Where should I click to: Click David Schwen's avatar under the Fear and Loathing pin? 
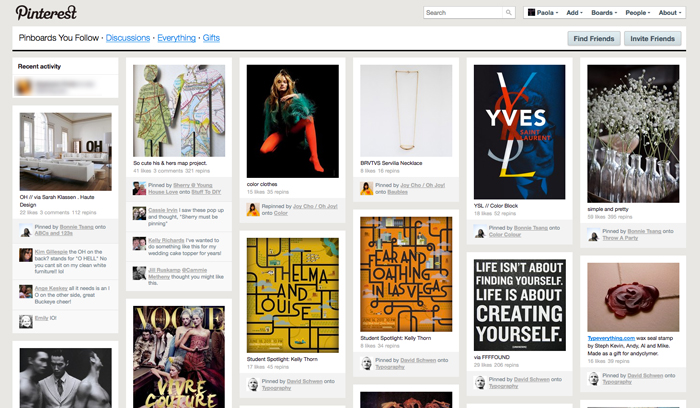[x=367, y=363]
